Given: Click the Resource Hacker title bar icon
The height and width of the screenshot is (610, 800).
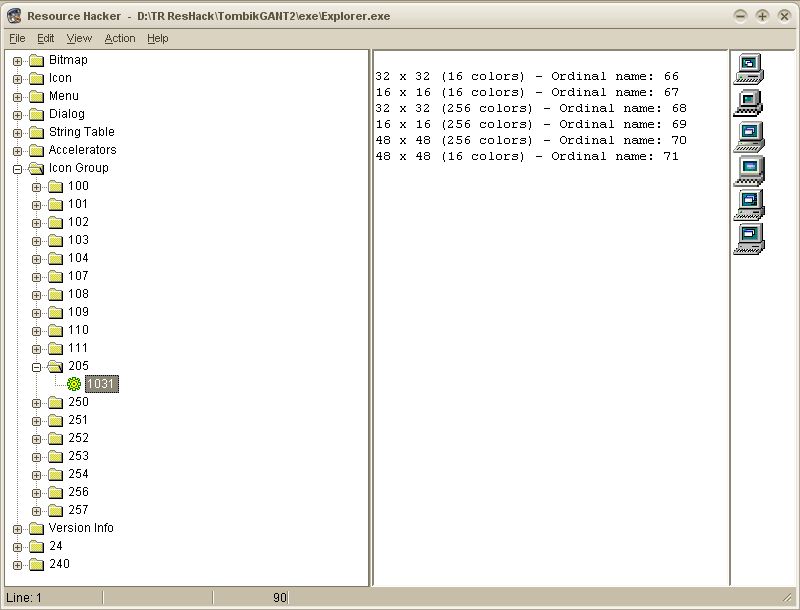Looking at the screenshot, I should [14, 16].
